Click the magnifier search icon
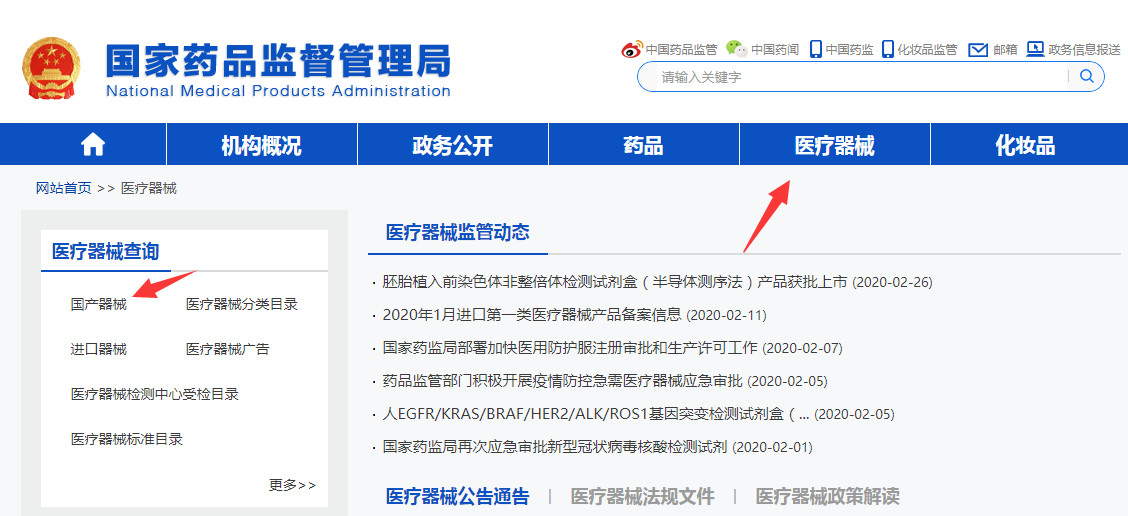This screenshot has height=516, width=1128. [1087, 77]
